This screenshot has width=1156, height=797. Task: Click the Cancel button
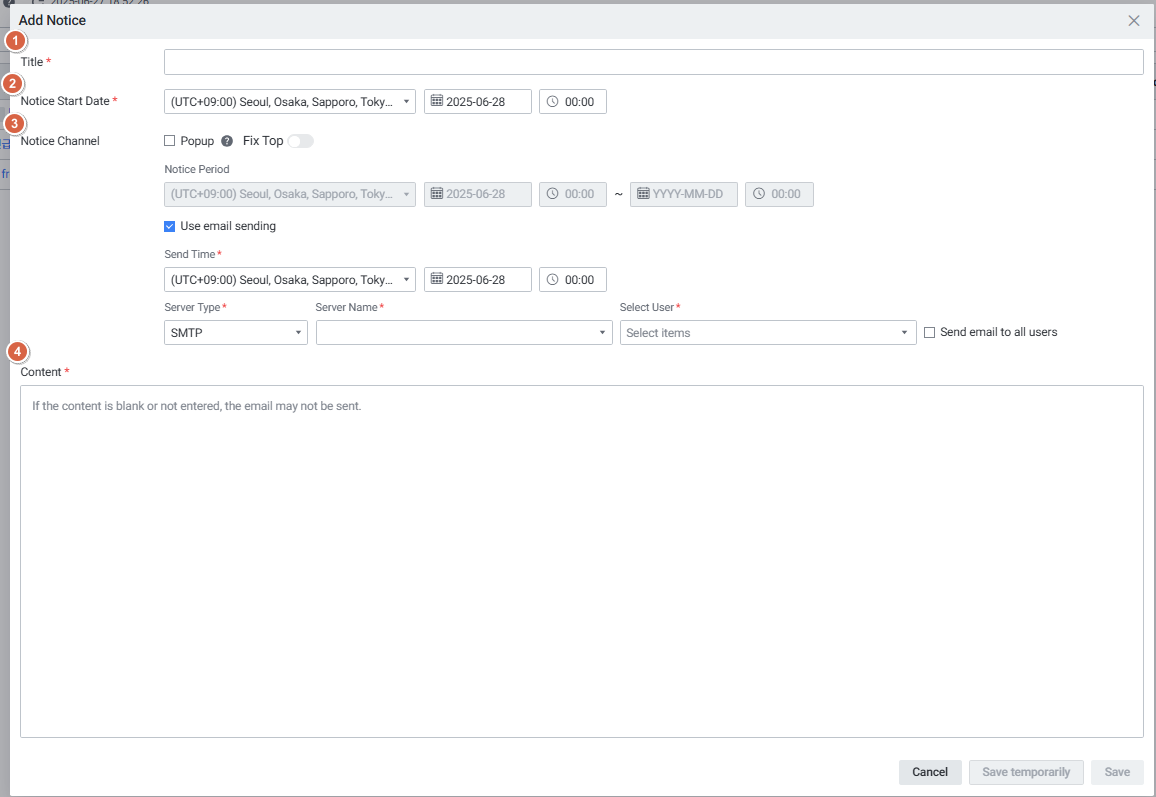(x=930, y=772)
